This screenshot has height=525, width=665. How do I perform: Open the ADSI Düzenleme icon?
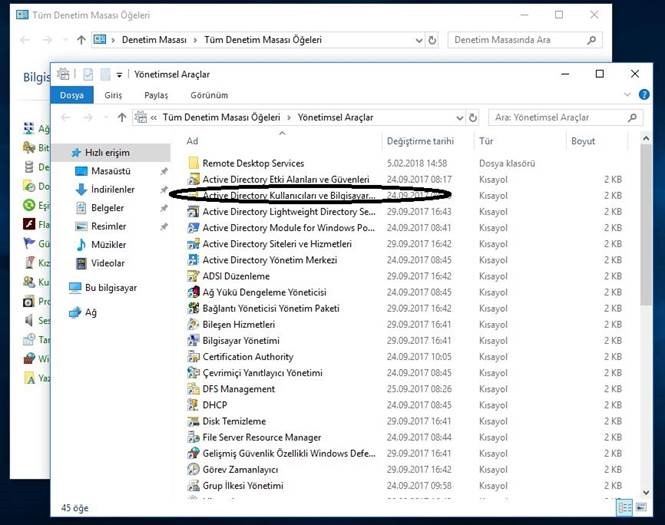[x=193, y=276]
